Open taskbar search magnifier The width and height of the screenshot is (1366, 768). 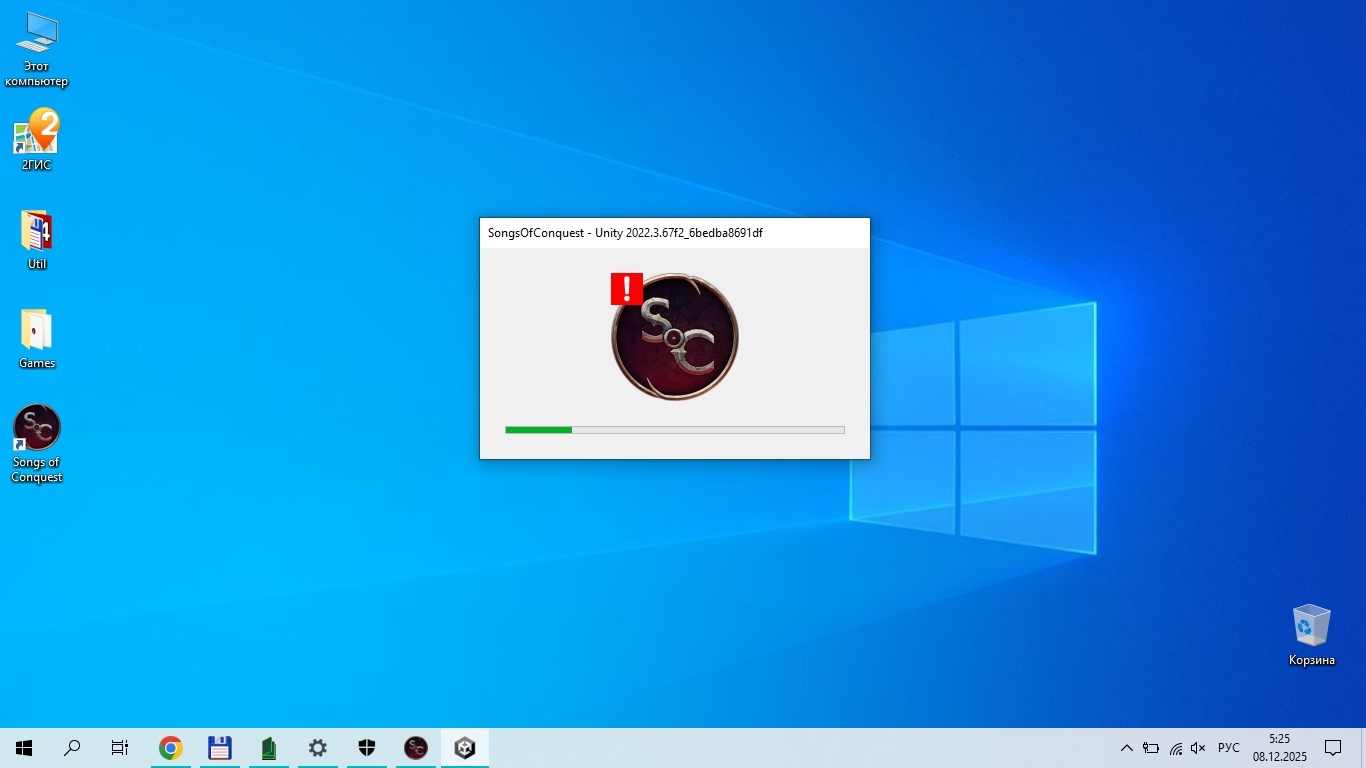tap(72, 748)
